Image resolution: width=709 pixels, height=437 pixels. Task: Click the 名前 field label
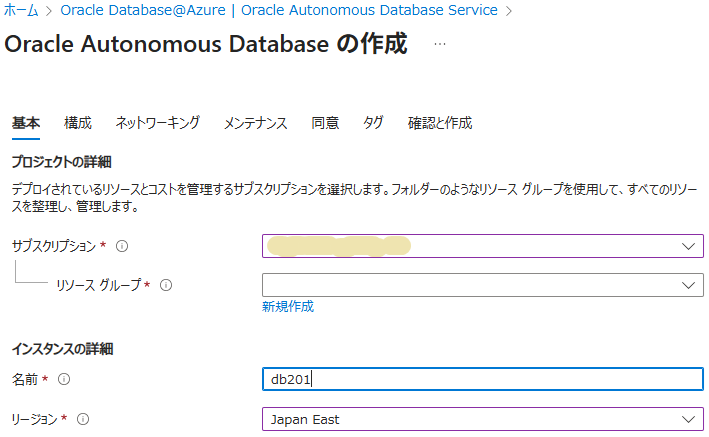click(x=25, y=379)
